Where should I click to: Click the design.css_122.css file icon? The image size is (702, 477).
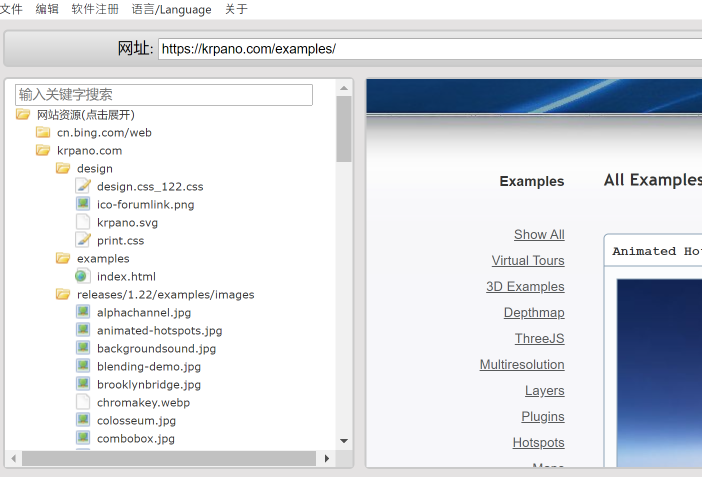(x=84, y=186)
